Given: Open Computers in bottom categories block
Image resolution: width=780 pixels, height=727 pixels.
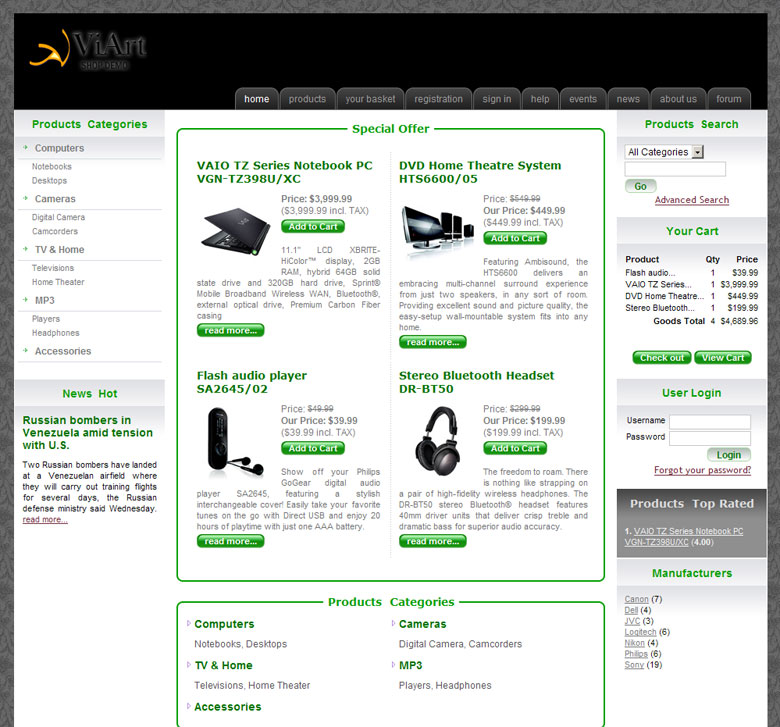Looking at the screenshot, I should (x=224, y=624).
